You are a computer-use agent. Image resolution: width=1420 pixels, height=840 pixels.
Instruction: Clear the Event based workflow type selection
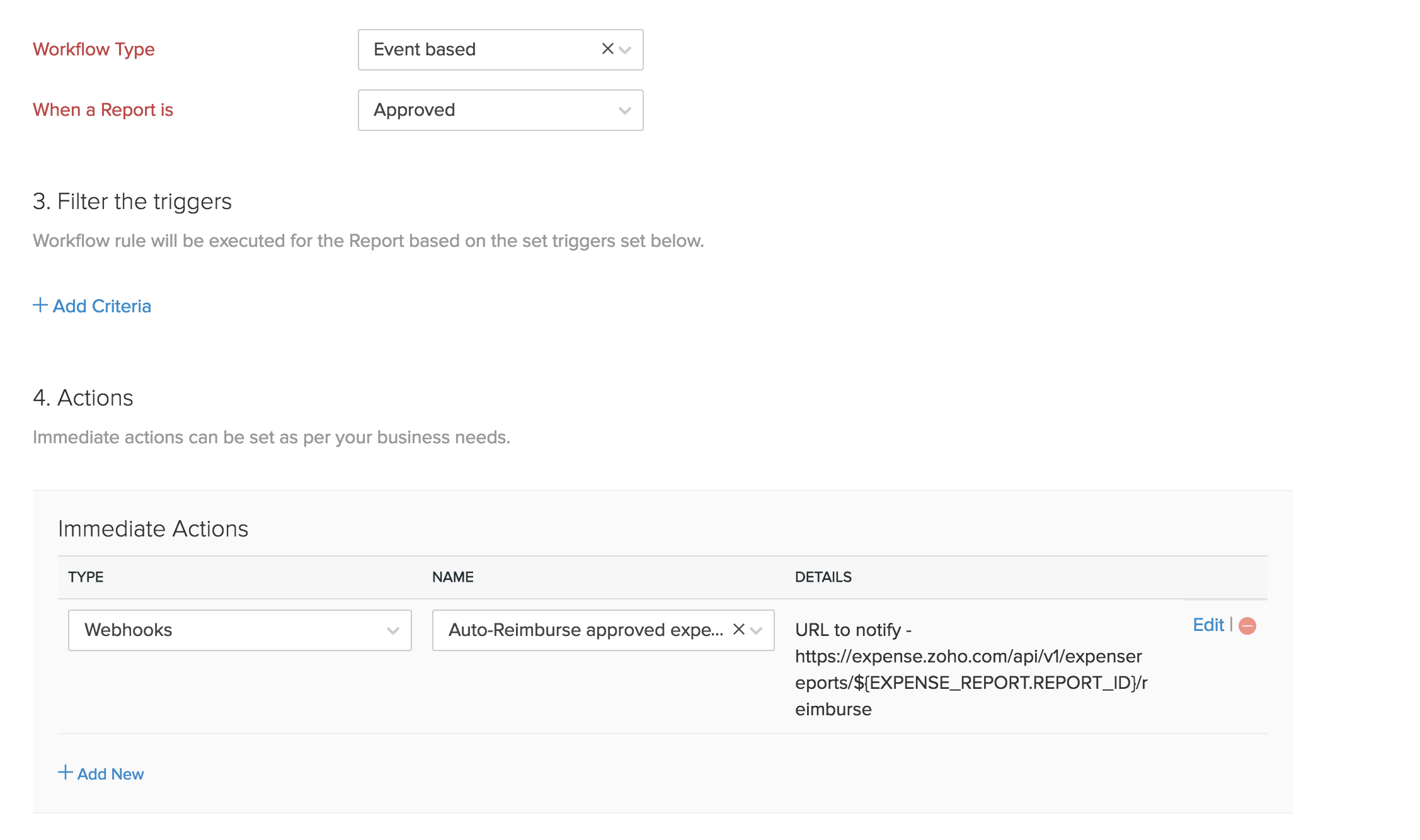pyautogui.click(x=607, y=48)
